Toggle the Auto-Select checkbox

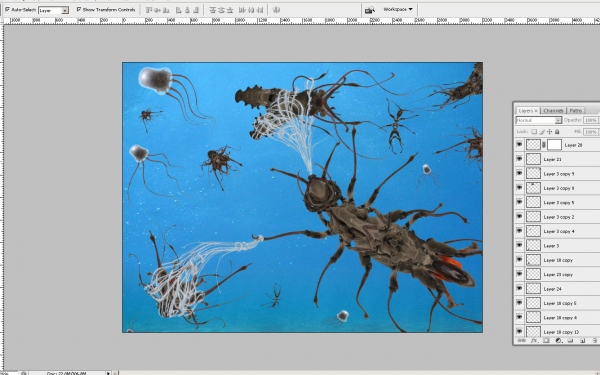pos(8,9)
